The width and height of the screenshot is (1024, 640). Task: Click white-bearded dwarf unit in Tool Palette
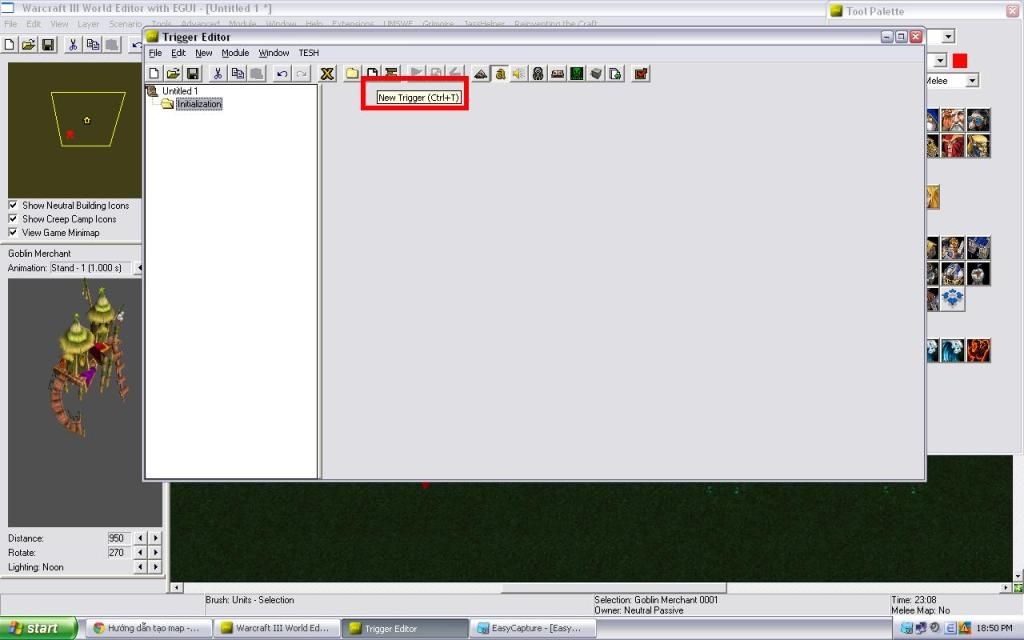click(953, 120)
